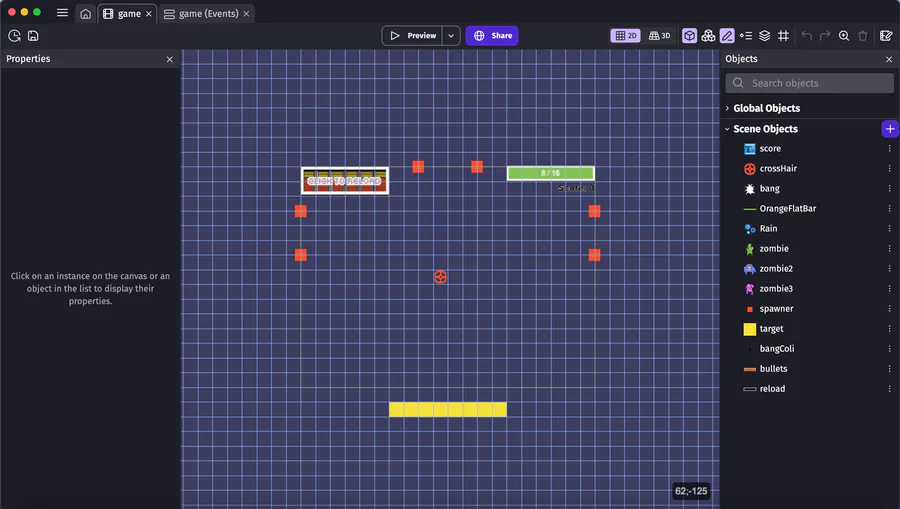
Task: Open the layers panel icon
Action: click(x=765, y=36)
